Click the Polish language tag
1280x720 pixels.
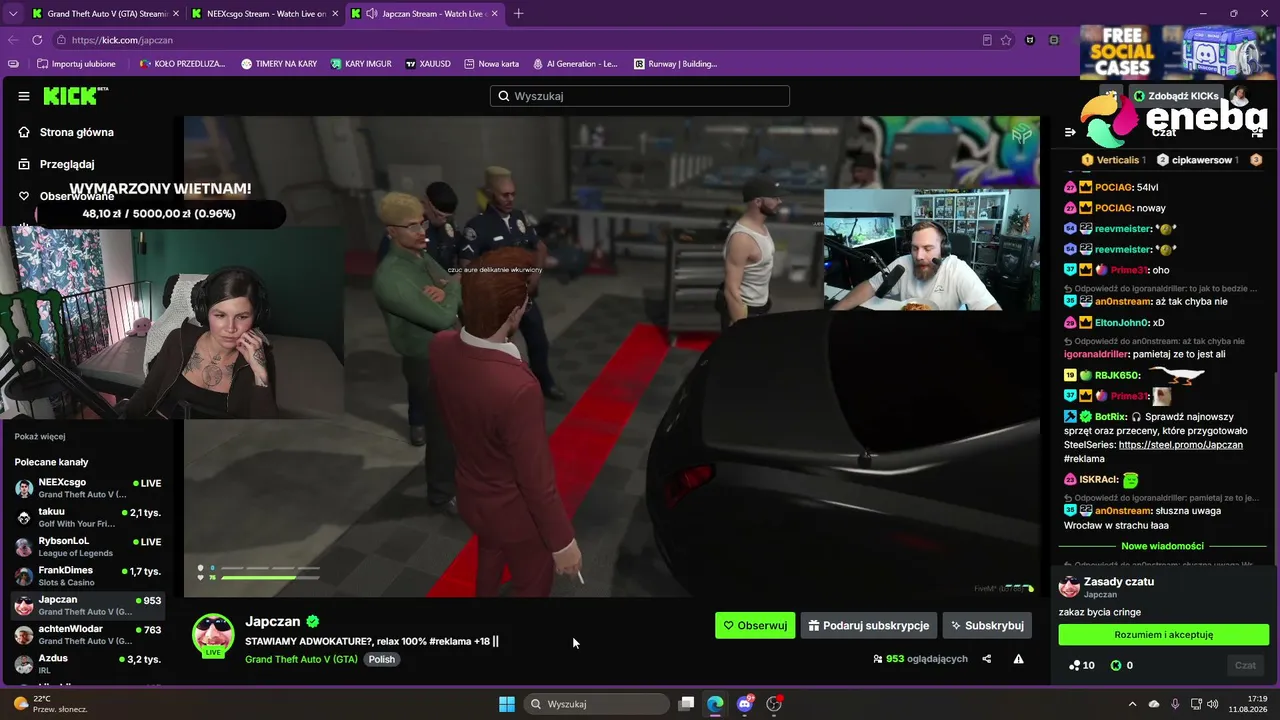coord(381,660)
